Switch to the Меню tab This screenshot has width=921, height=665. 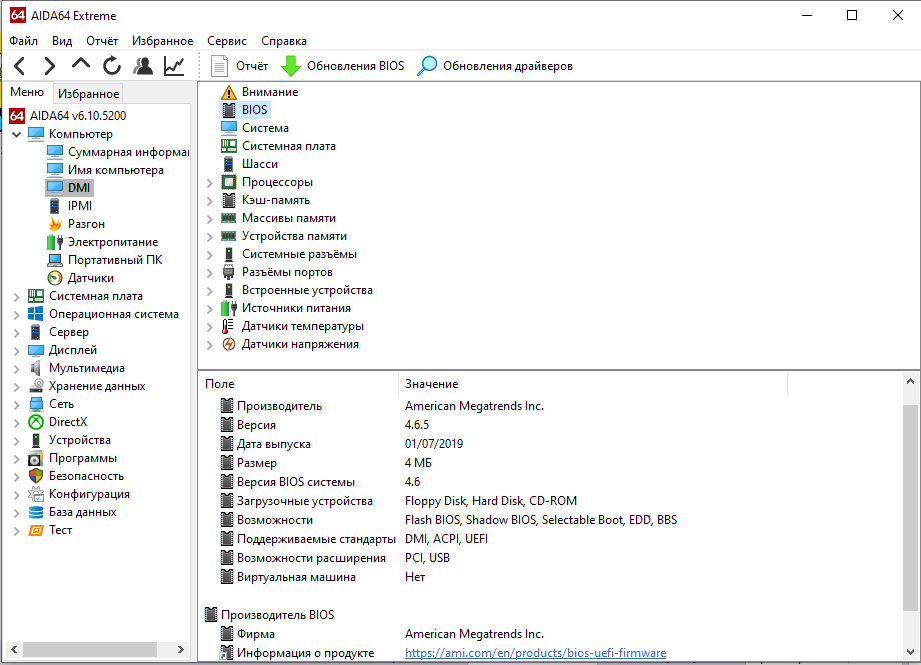pyautogui.click(x=27, y=92)
